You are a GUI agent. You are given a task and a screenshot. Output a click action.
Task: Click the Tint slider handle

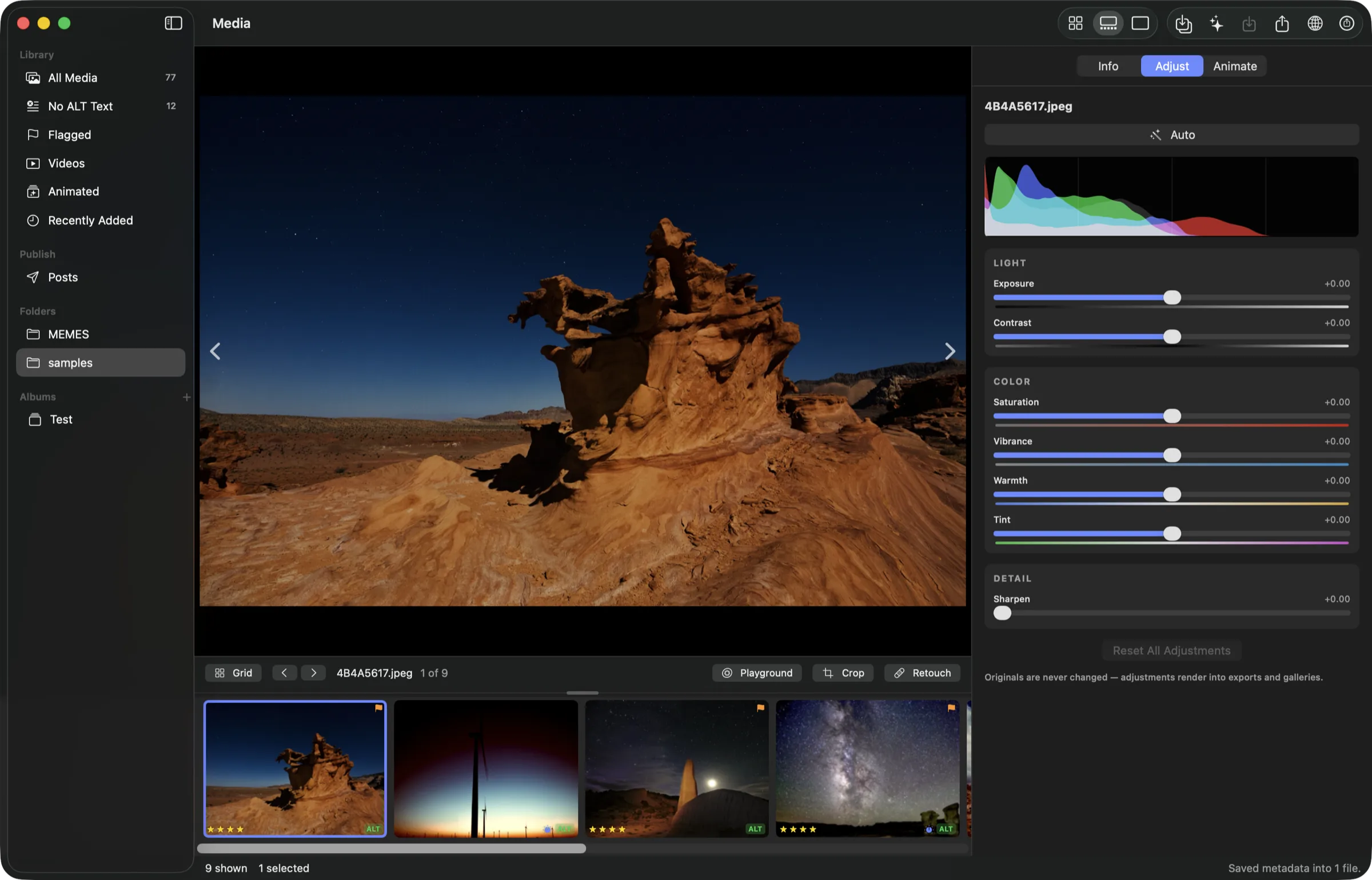click(x=1172, y=534)
